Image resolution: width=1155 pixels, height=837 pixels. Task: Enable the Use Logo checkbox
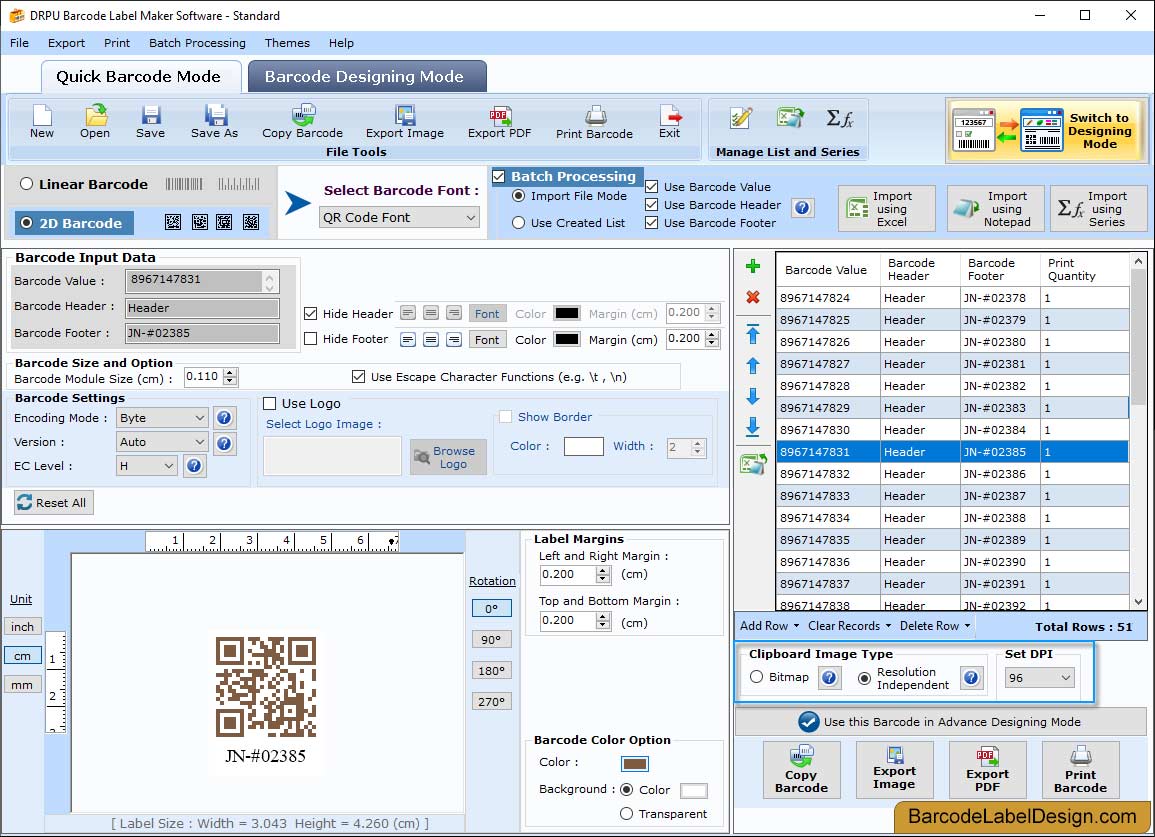pyautogui.click(x=270, y=403)
